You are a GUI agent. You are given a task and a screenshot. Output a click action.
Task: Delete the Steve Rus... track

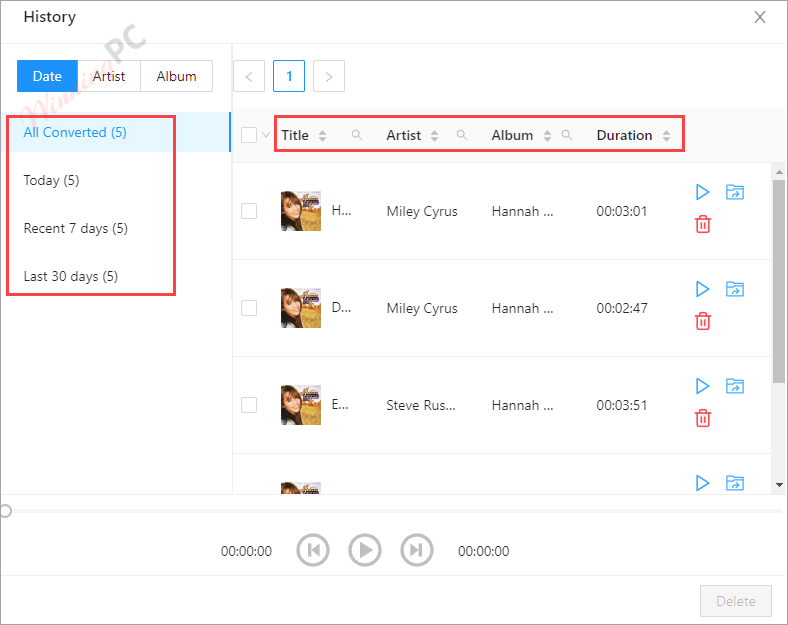coord(703,418)
